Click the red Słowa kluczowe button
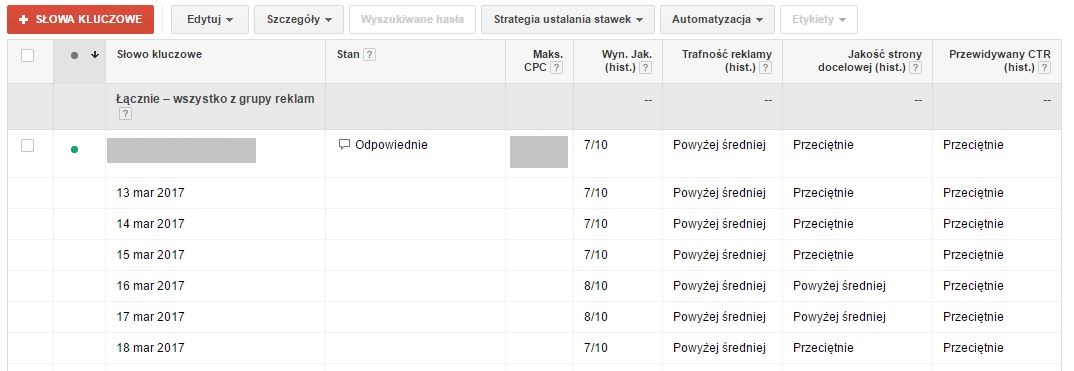 pyautogui.click(x=81, y=19)
